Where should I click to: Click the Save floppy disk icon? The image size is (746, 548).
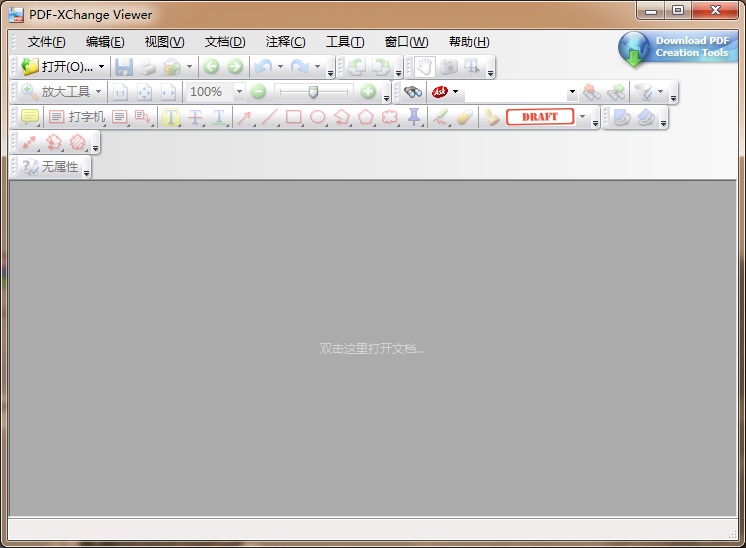(x=124, y=67)
